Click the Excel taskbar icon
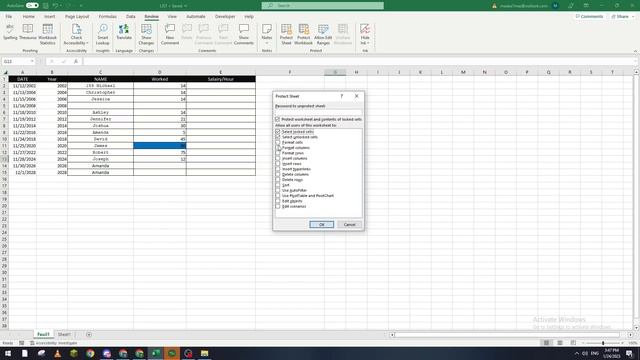 (x=156, y=353)
